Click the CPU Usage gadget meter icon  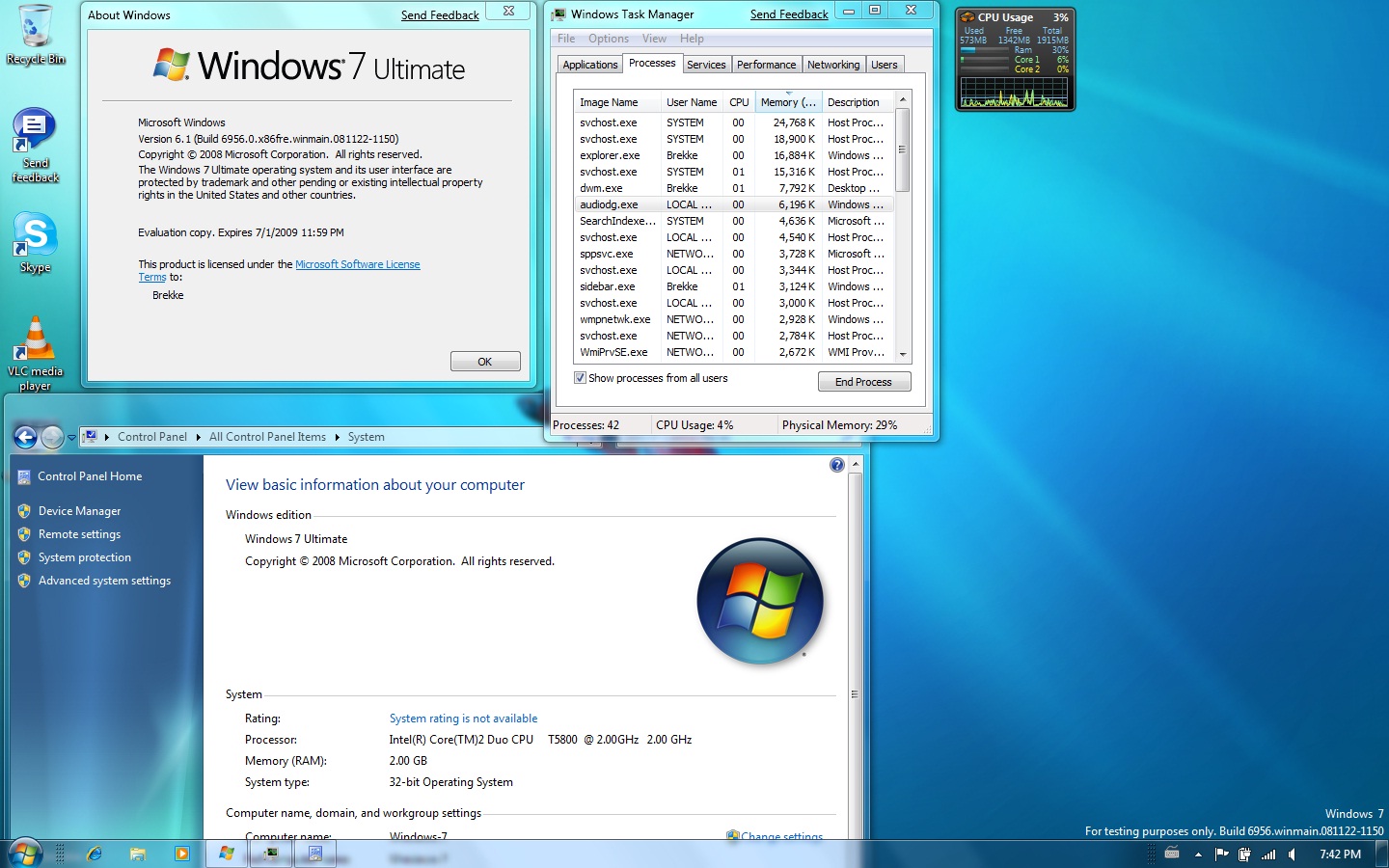[967, 17]
